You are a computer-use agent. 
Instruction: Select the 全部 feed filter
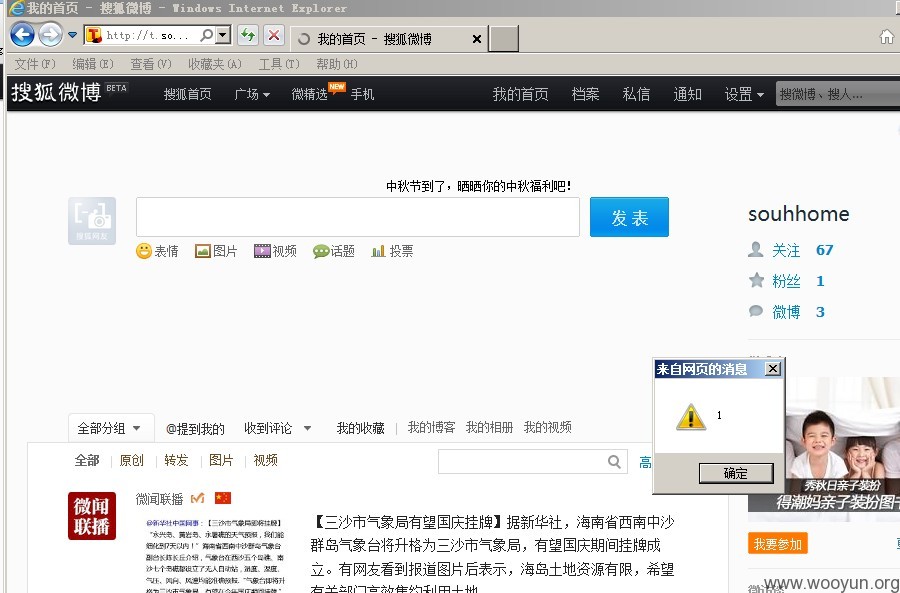87,460
